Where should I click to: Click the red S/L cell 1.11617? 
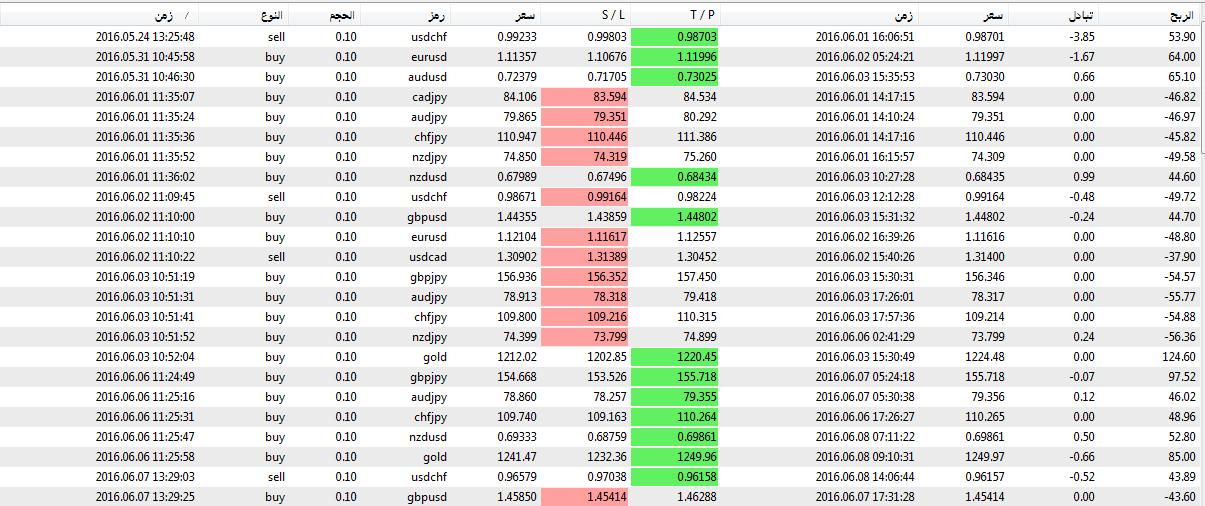[584, 237]
